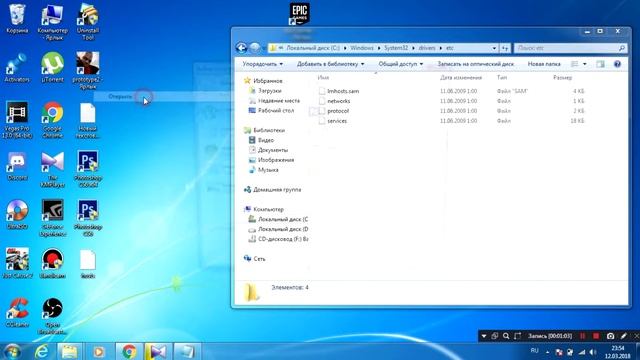Viewport: 640px width, 360px height.
Task: Stop recording with red square button
Action: pos(596,336)
